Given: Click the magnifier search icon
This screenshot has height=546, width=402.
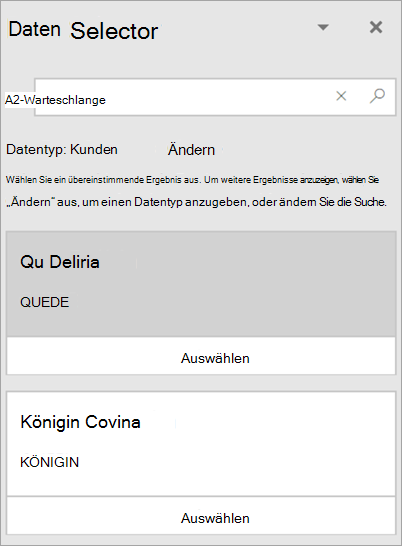Looking at the screenshot, I should tap(377, 96).
